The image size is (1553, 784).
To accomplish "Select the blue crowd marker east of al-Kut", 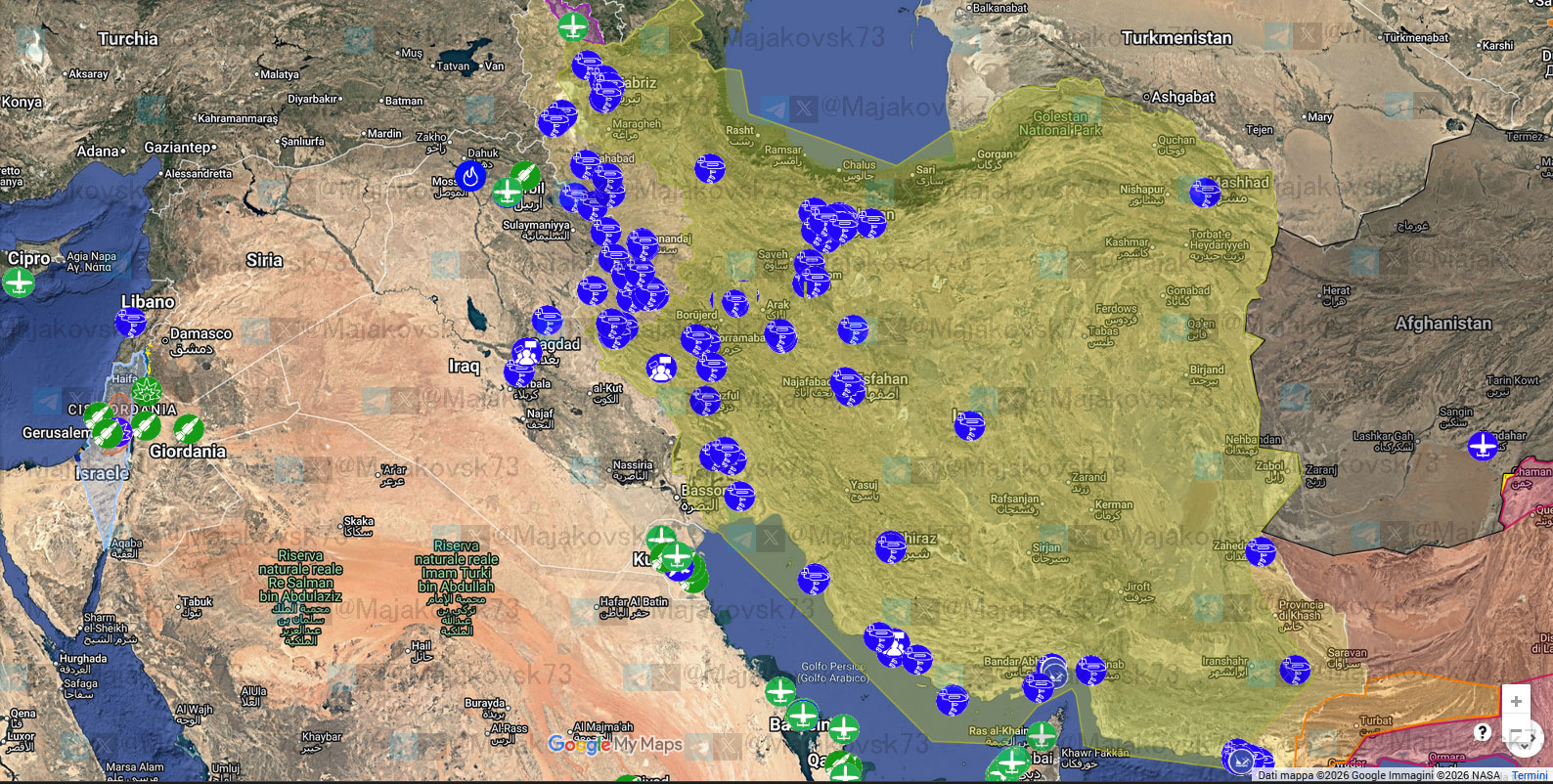I will click(x=662, y=369).
